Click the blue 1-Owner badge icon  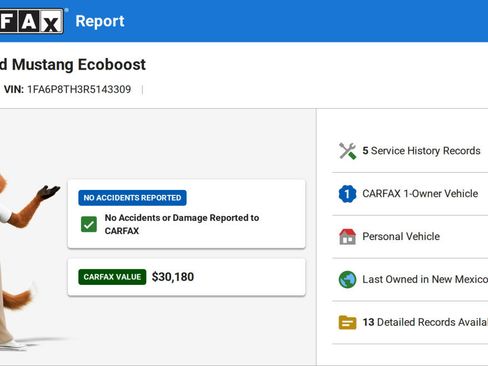(347, 194)
